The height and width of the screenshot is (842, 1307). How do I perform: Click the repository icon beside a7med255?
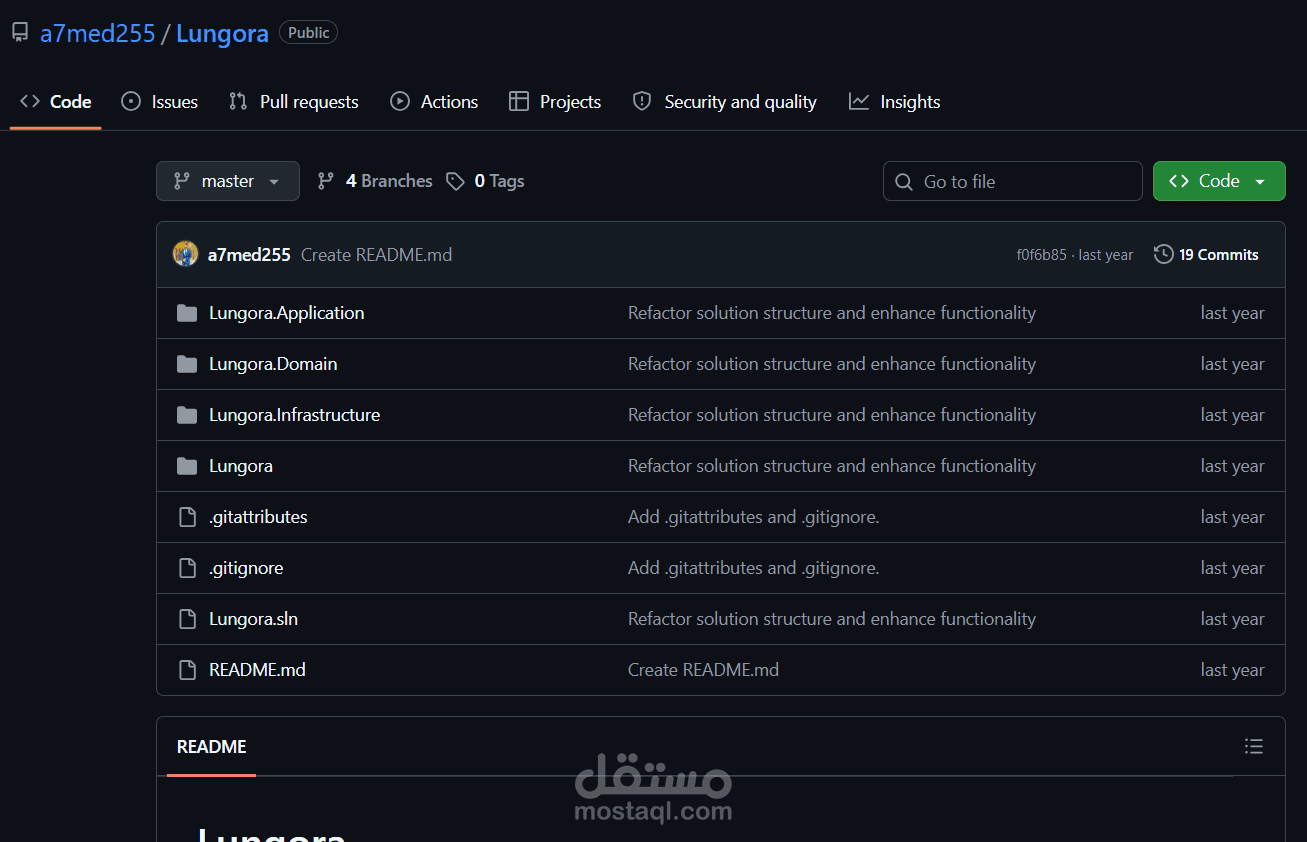(x=20, y=33)
